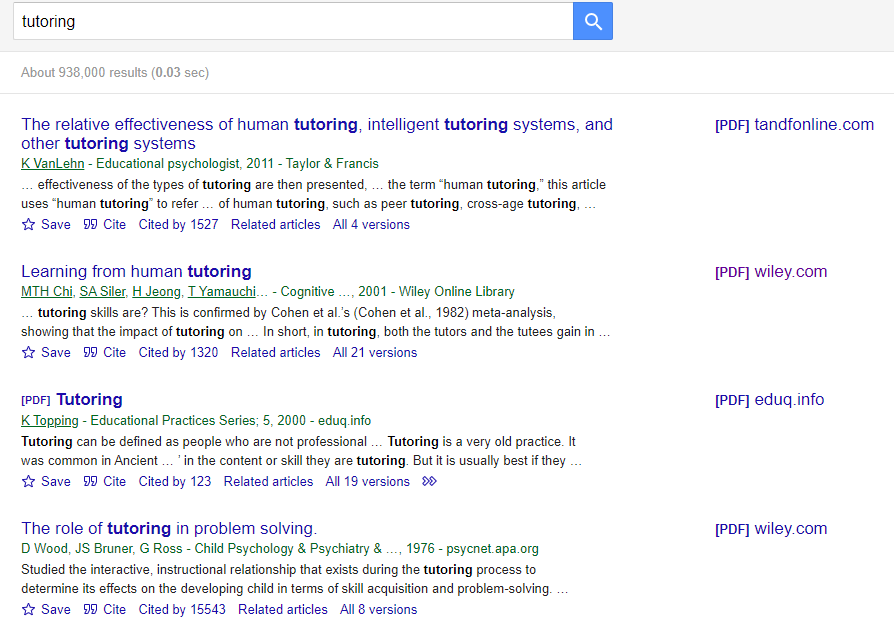
Task: Click the "MTH Chi" author link
Action: pos(46,291)
